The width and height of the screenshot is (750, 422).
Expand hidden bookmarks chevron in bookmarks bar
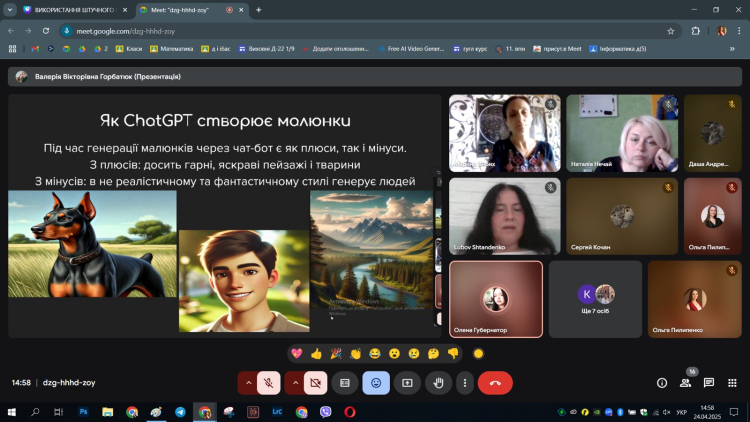(732, 48)
